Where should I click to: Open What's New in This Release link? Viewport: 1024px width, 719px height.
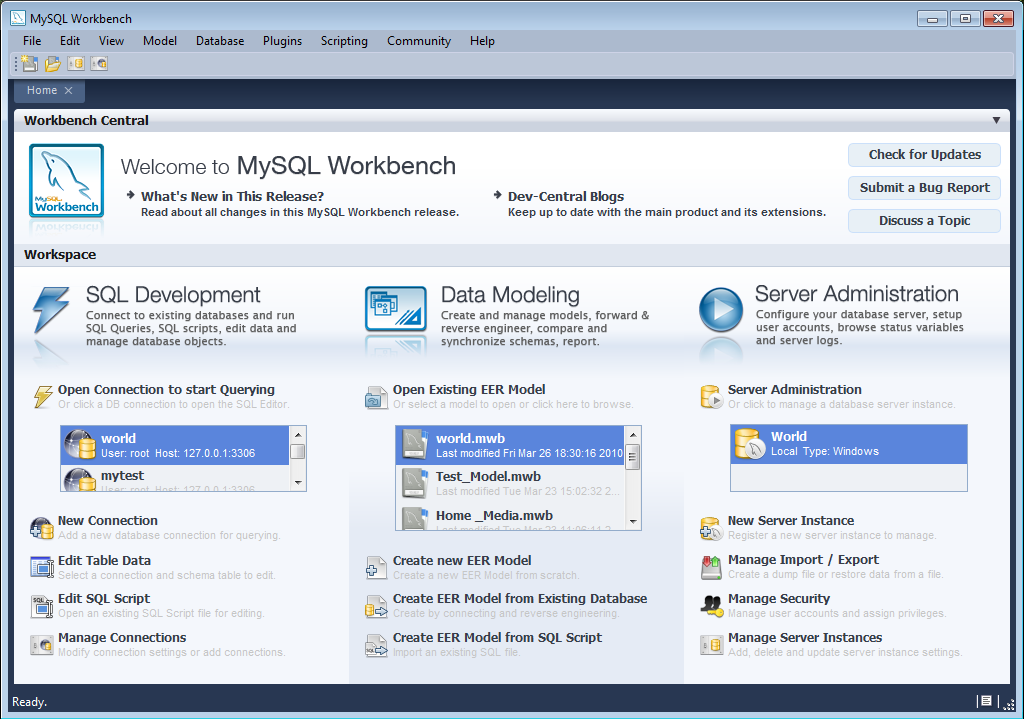pyautogui.click(x=232, y=196)
